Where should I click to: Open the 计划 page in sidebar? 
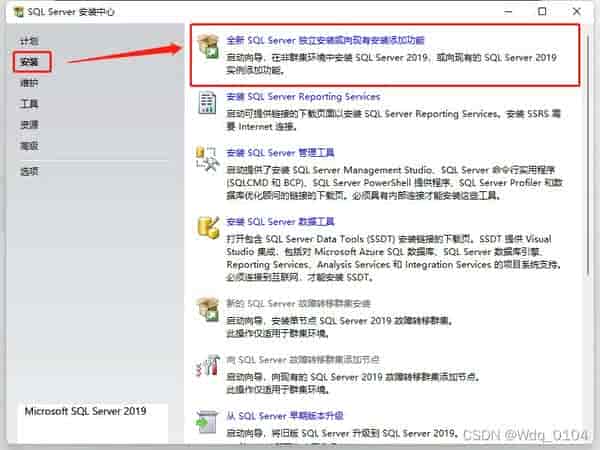[x=29, y=41]
